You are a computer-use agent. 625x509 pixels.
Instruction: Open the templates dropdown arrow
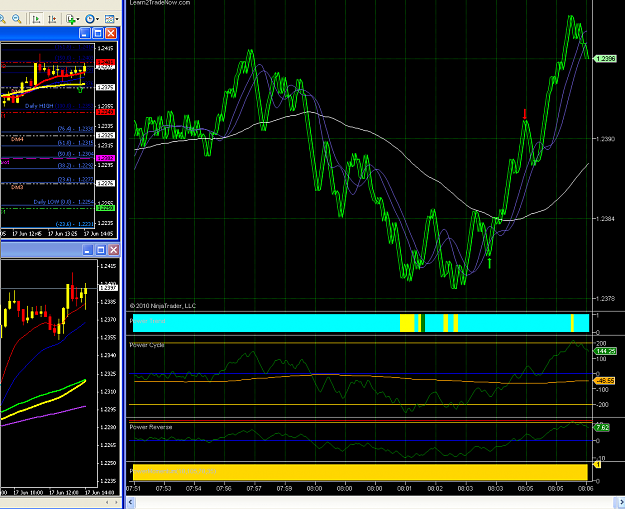[x=117, y=19]
